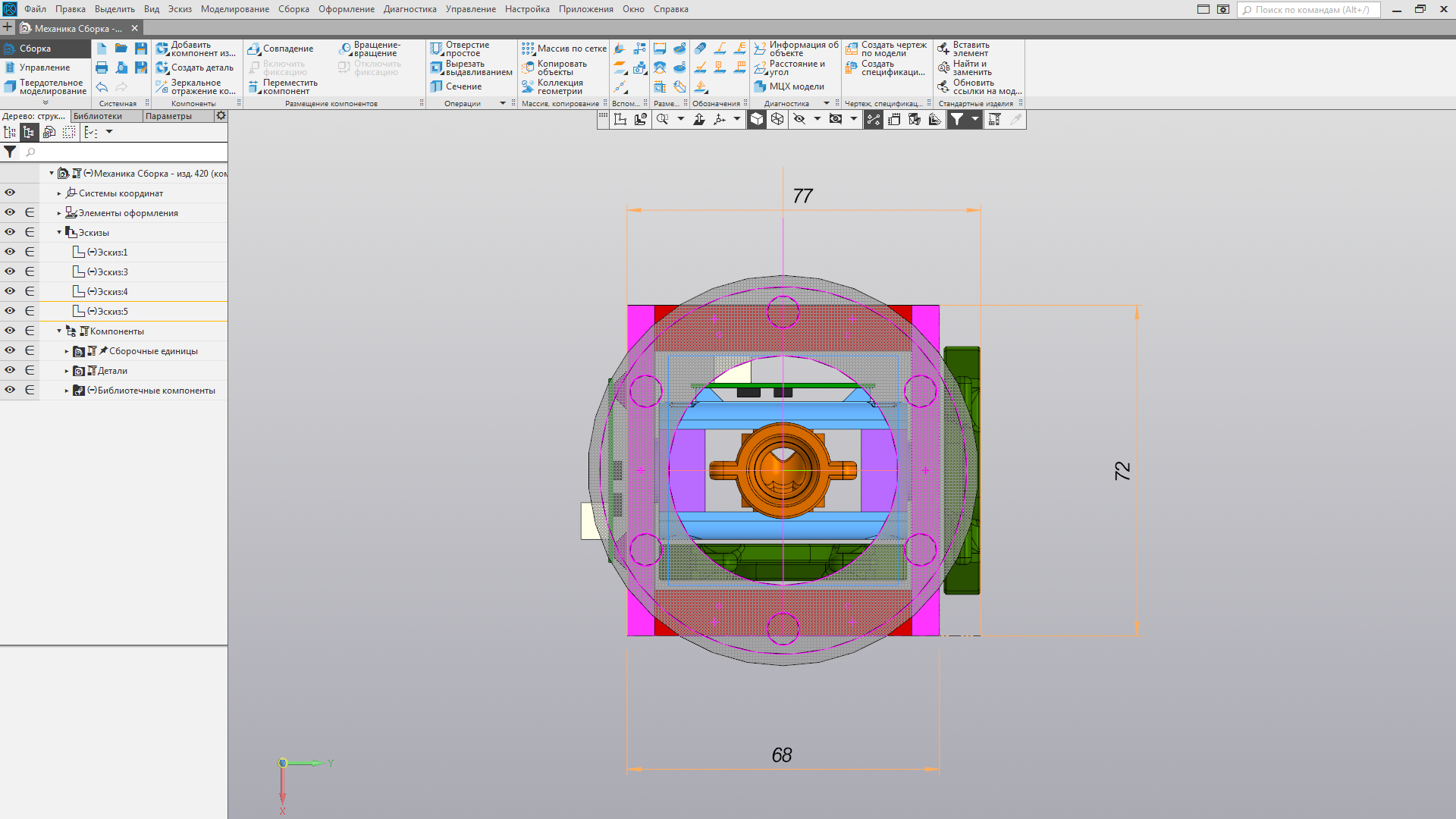Click the tree panel settings gear icon

[221, 116]
